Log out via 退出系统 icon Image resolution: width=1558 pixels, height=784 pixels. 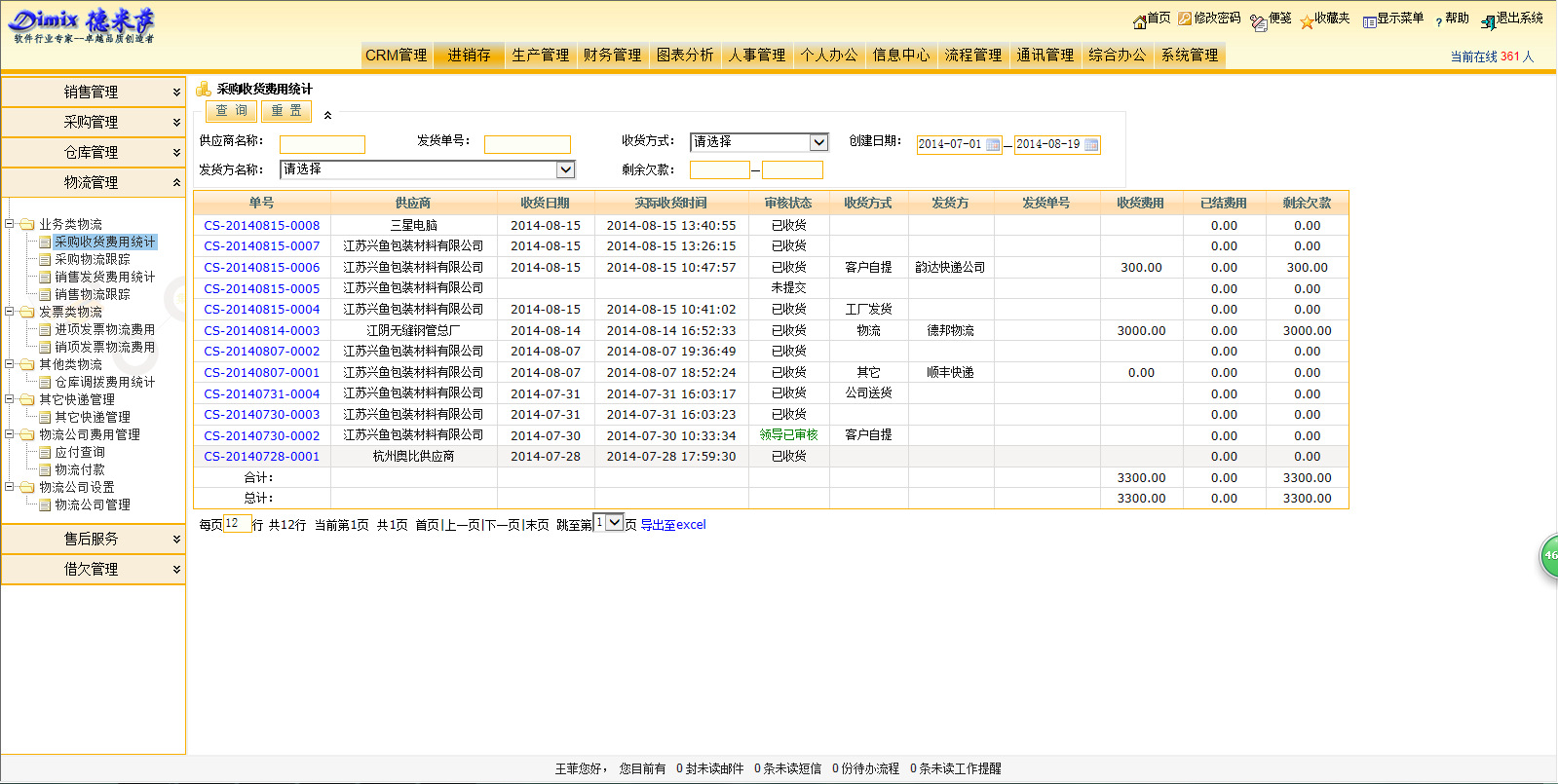[x=1488, y=21]
